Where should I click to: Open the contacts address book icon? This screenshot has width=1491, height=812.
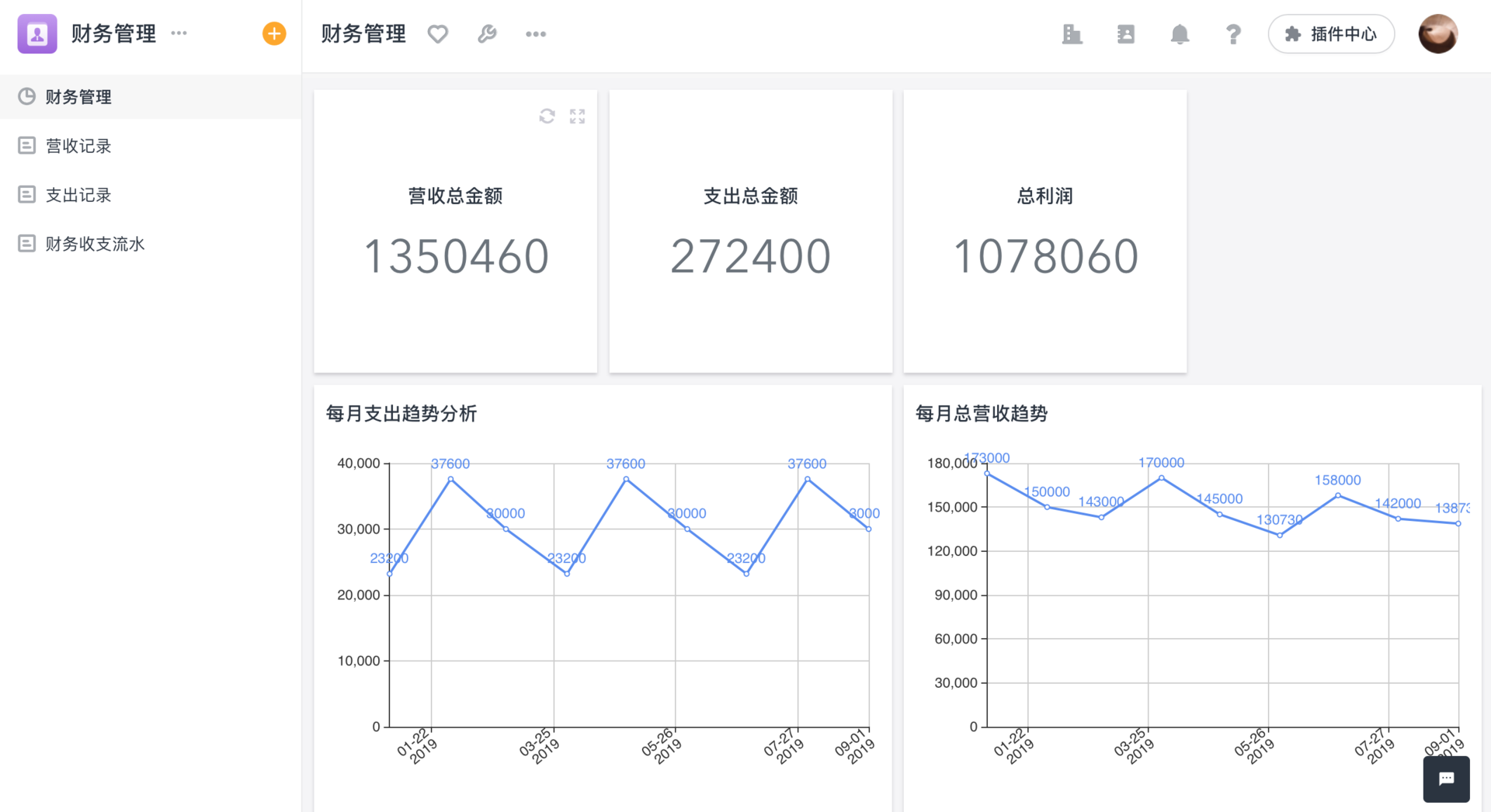coord(1126,33)
